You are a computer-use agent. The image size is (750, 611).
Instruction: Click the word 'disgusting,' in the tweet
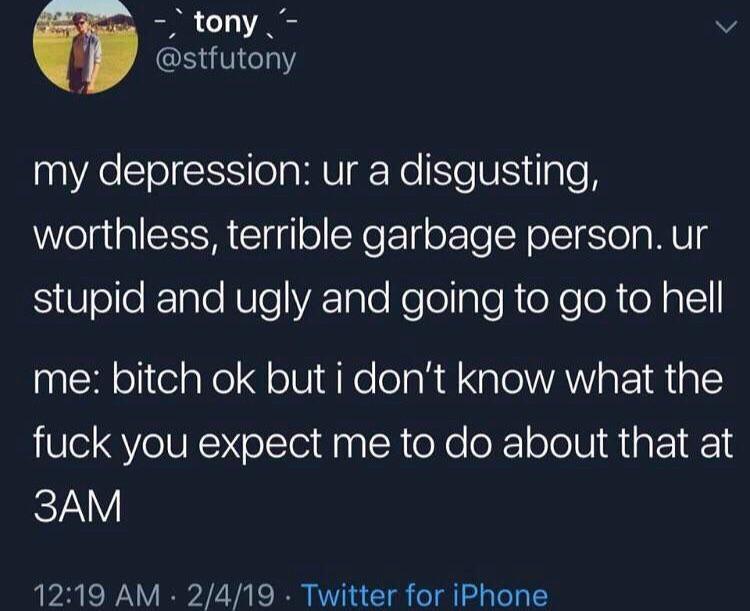pyautogui.click(x=498, y=175)
